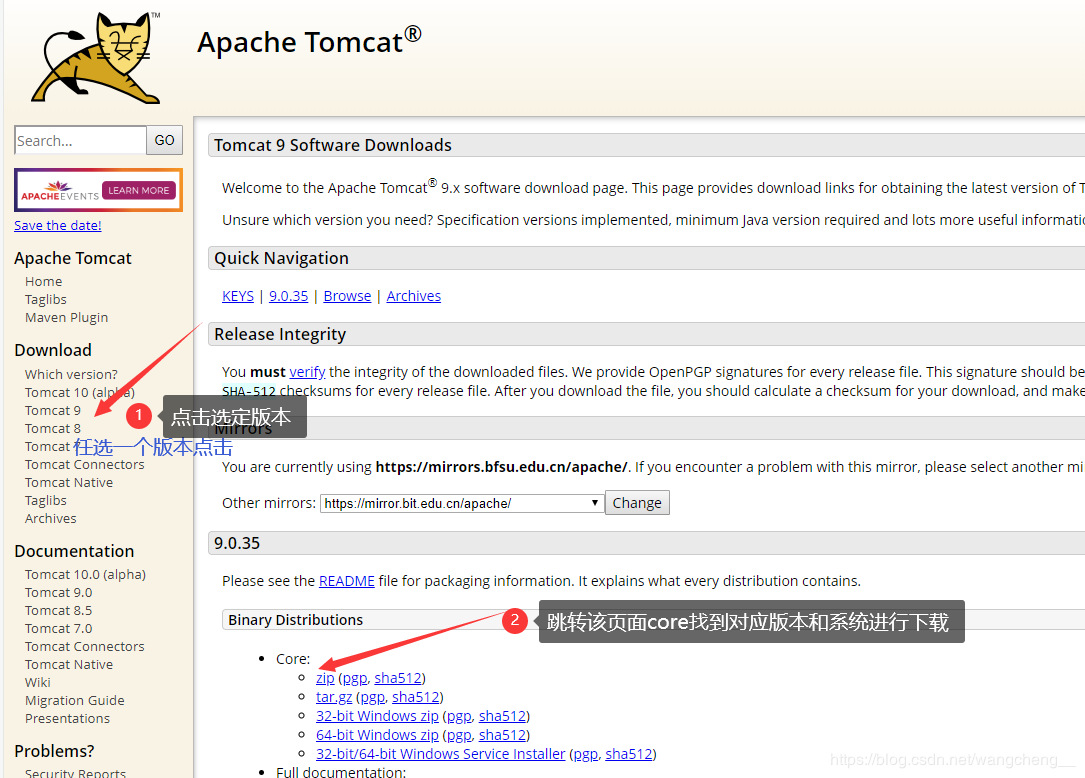The image size is (1085, 778).
Task: Open pgp for 64-bit Windows zip
Action: point(459,735)
